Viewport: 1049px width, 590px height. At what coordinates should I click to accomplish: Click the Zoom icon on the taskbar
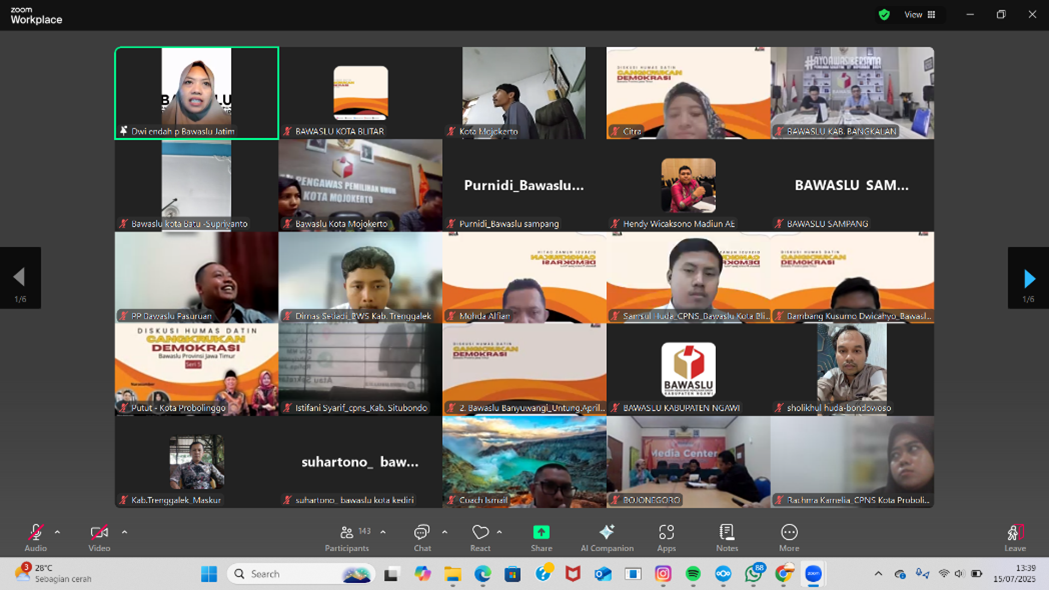click(x=814, y=574)
